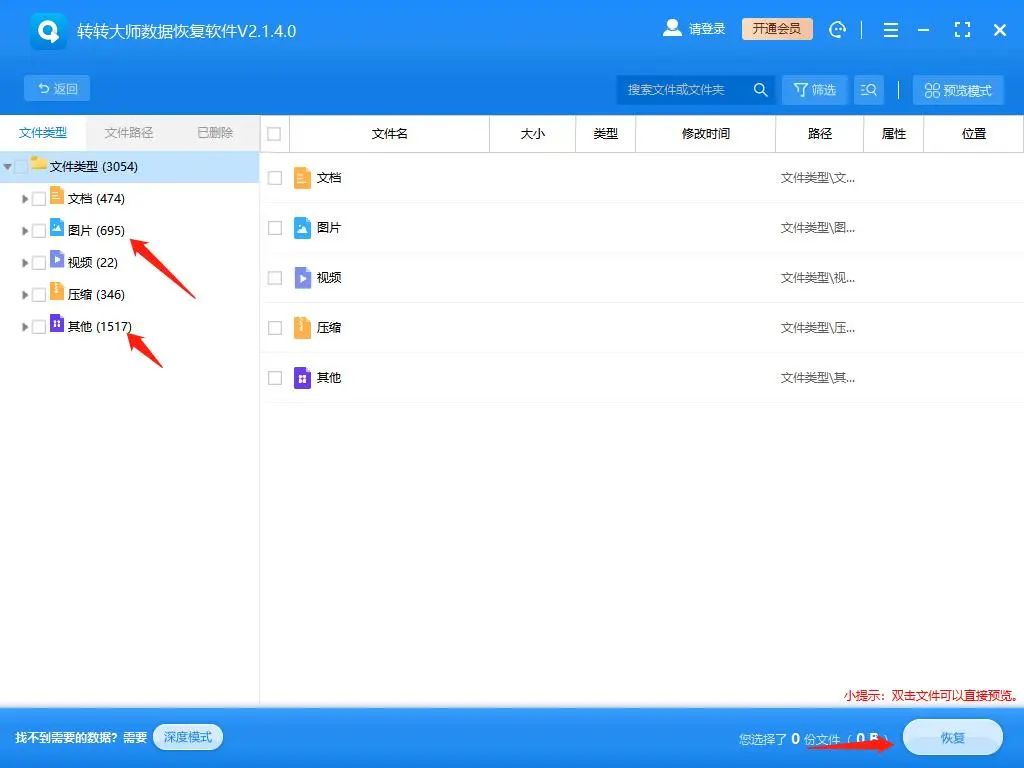Switch to the 文件路径 tab

(x=129, y=132)
